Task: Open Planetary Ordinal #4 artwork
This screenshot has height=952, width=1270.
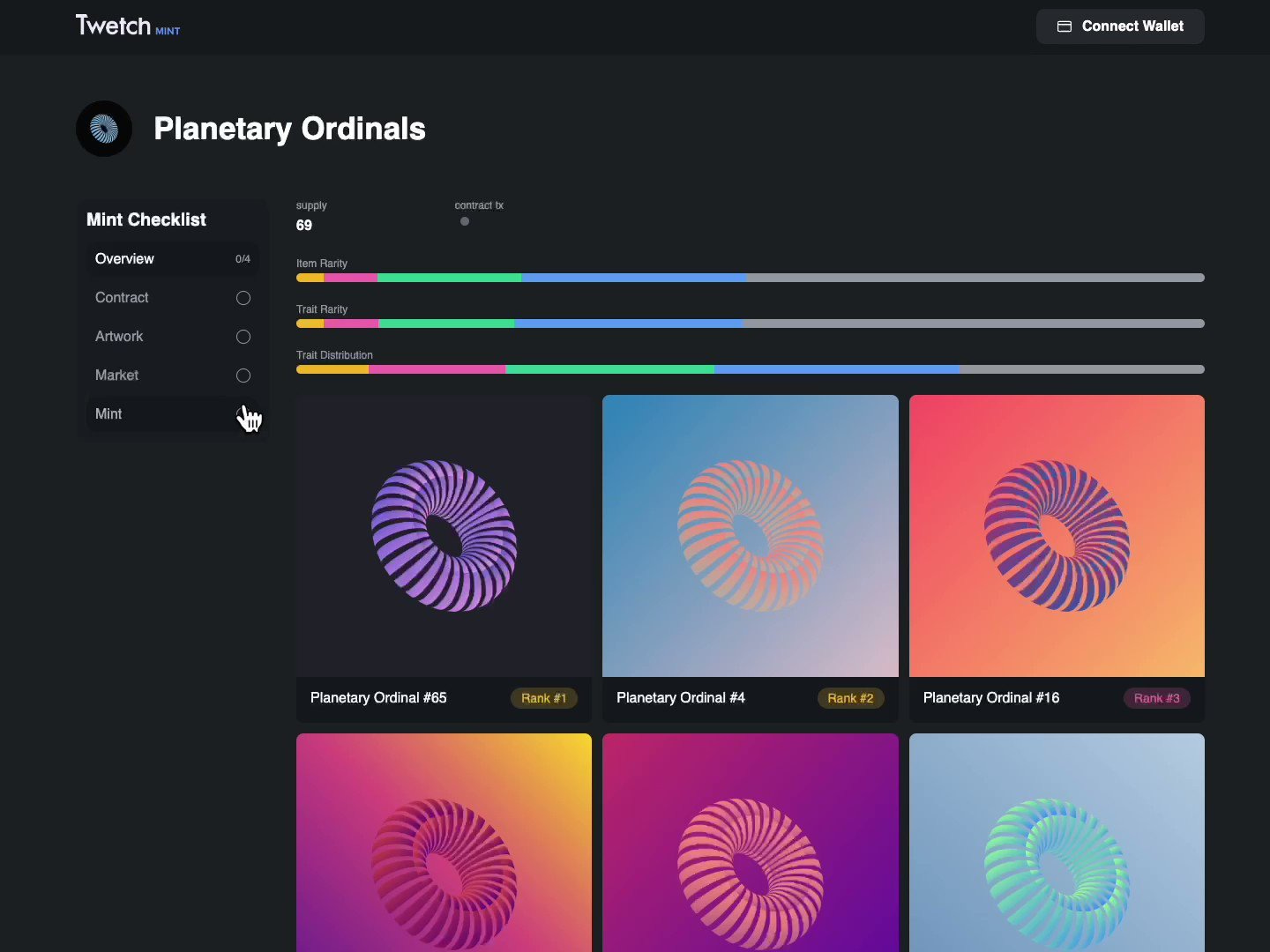Action: 751,536
